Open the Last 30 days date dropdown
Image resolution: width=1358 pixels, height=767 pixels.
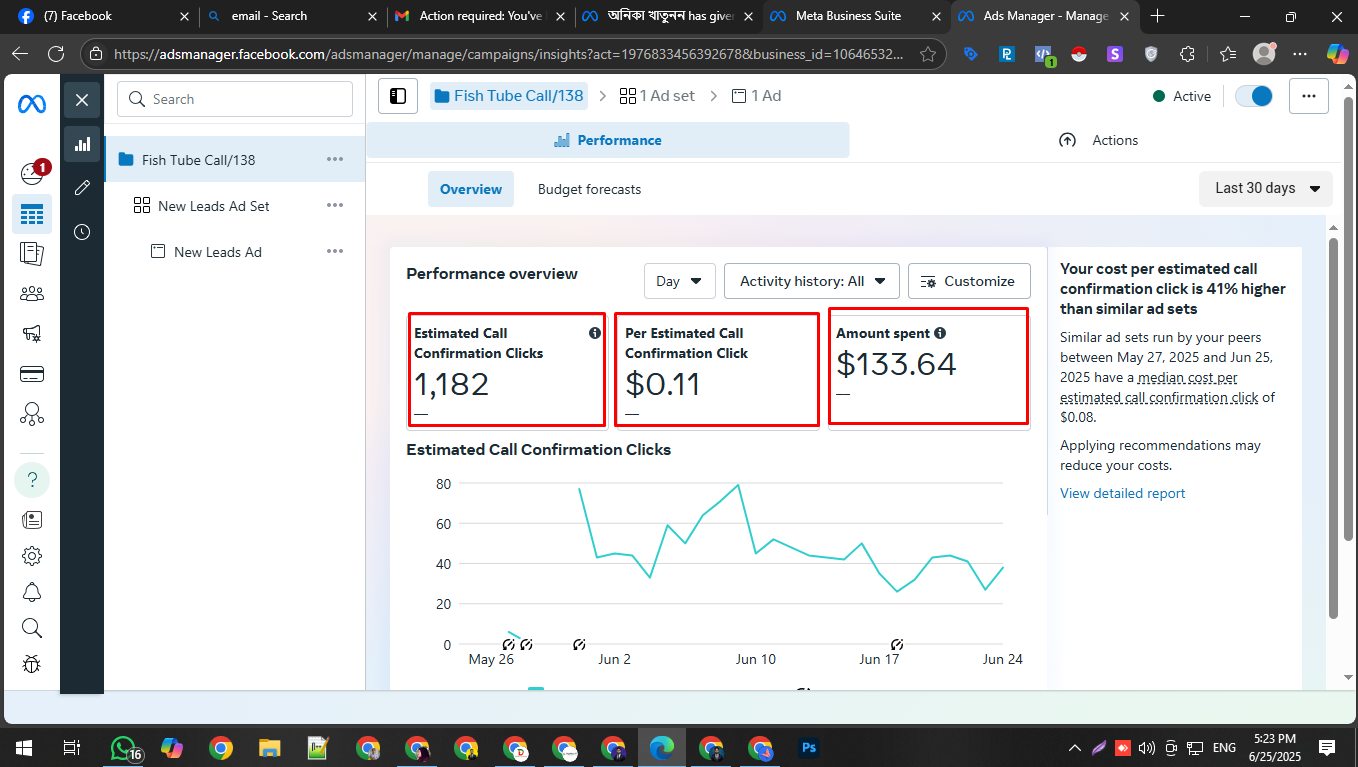tap(1266, 188)
